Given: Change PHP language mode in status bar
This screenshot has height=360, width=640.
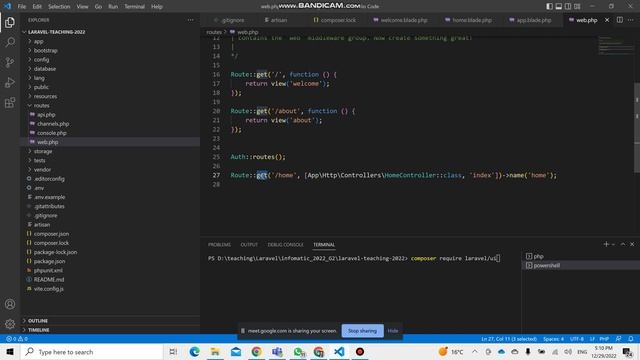Looking at the screenshot, I should [604, 339].
